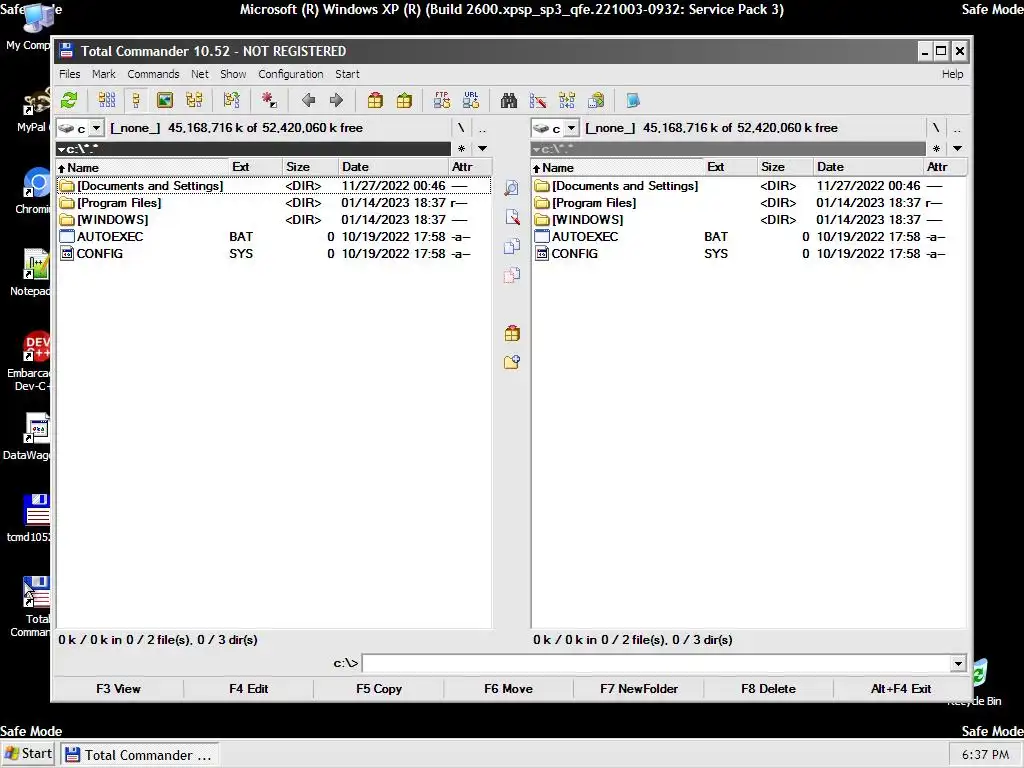The width and height of the screenshot is (1024, 768).
Task: Select AUTOEXEC BAT file in left panel
Action: click(x=274, y=237)
